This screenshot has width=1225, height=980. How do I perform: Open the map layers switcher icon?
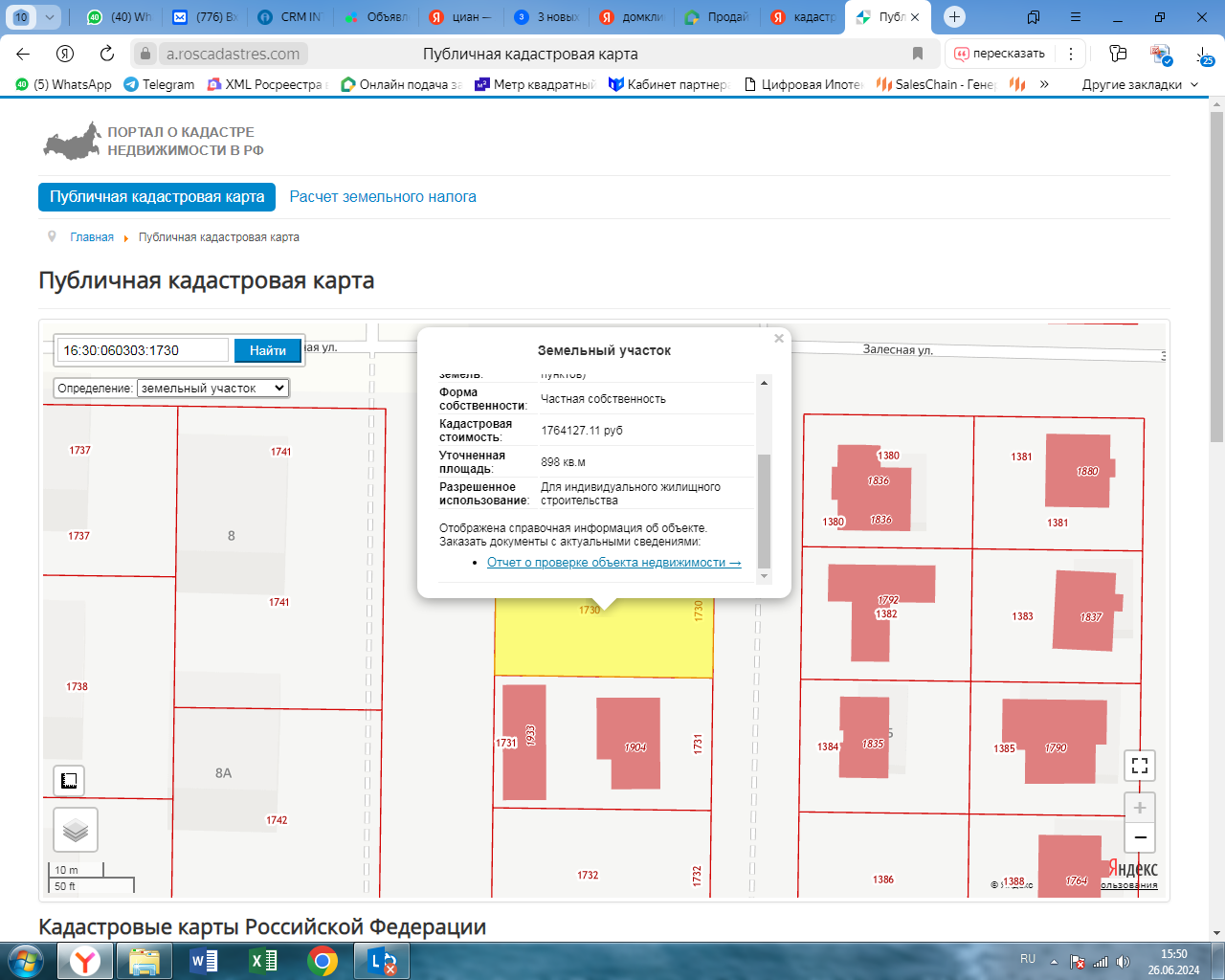[76, 830]
